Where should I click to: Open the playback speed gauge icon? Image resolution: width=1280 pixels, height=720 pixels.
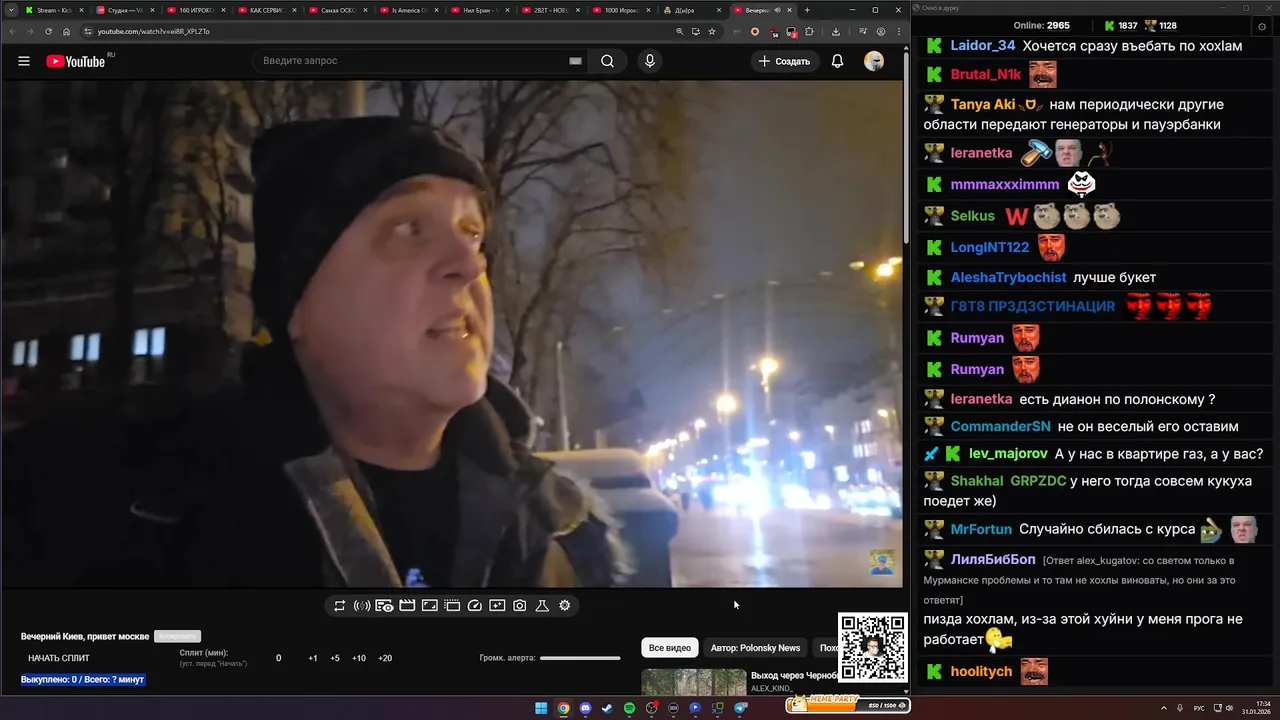[x=475, y=605]
